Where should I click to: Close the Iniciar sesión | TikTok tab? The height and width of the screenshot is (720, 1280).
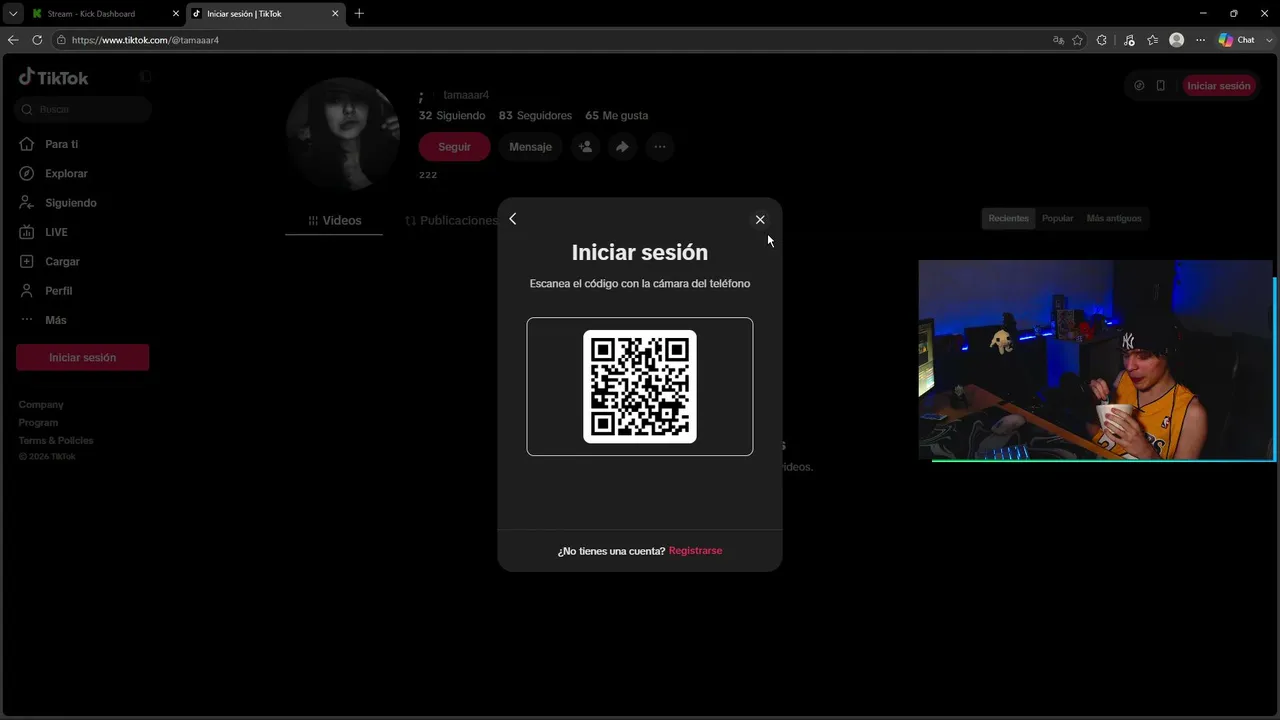(335, 14)
